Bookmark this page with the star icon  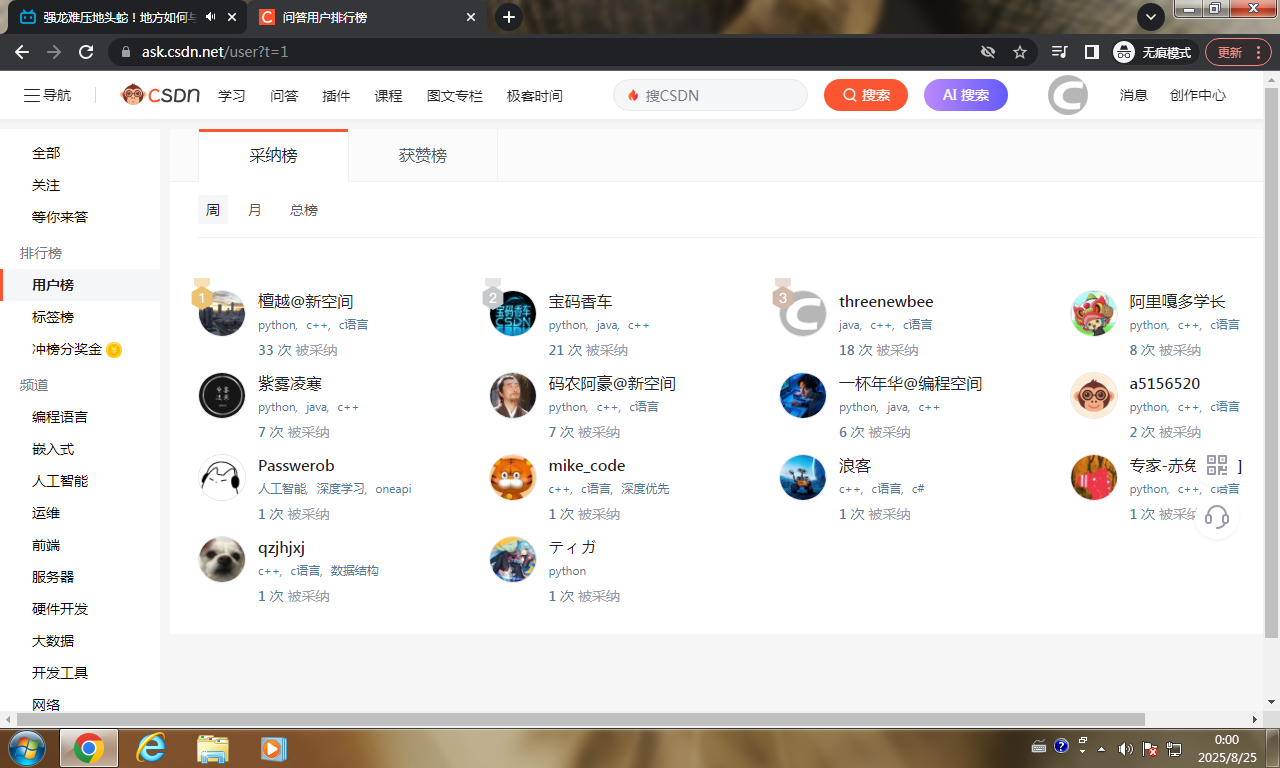click(x=1020, y=52)
